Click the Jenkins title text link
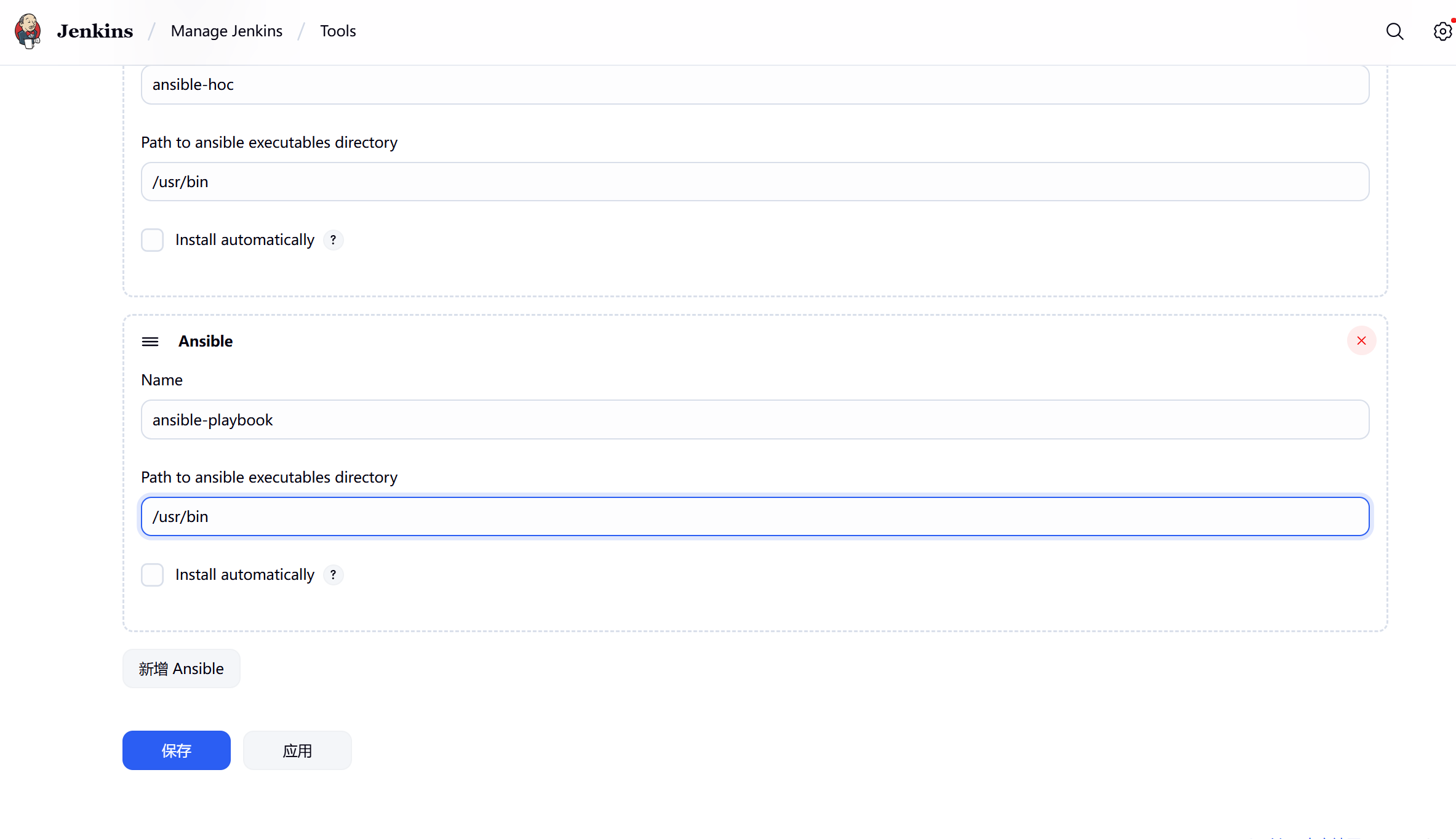1456x839 pixels. [95, 31]
